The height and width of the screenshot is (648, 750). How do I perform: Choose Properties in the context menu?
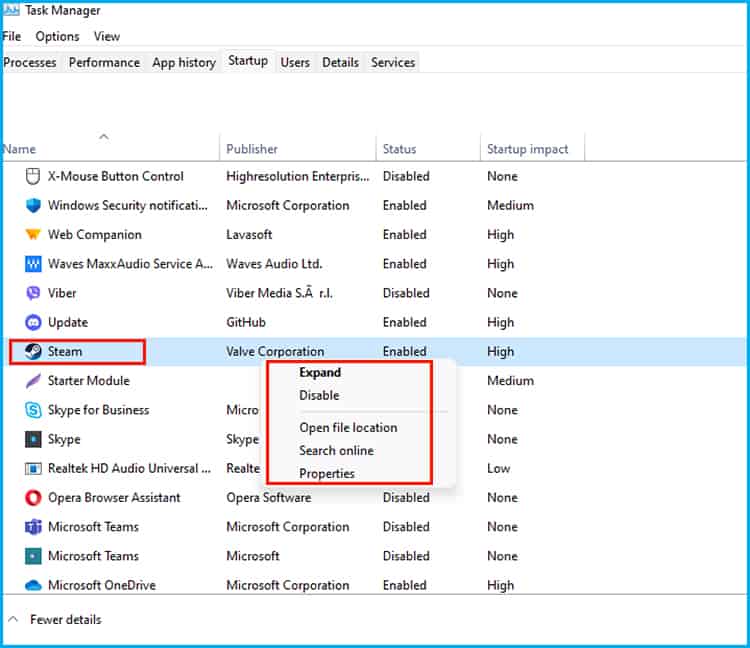[327, 473]
